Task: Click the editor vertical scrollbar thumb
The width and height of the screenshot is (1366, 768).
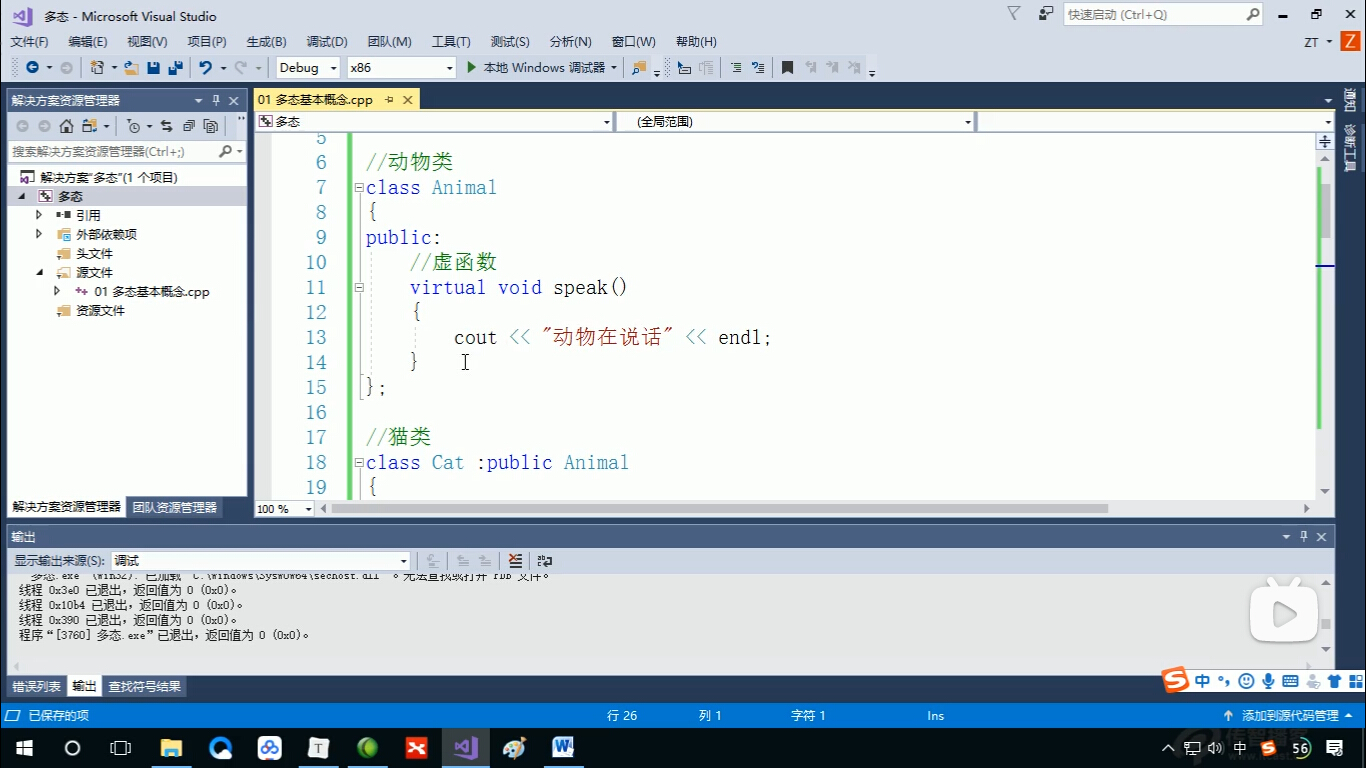Action: 1325,205
